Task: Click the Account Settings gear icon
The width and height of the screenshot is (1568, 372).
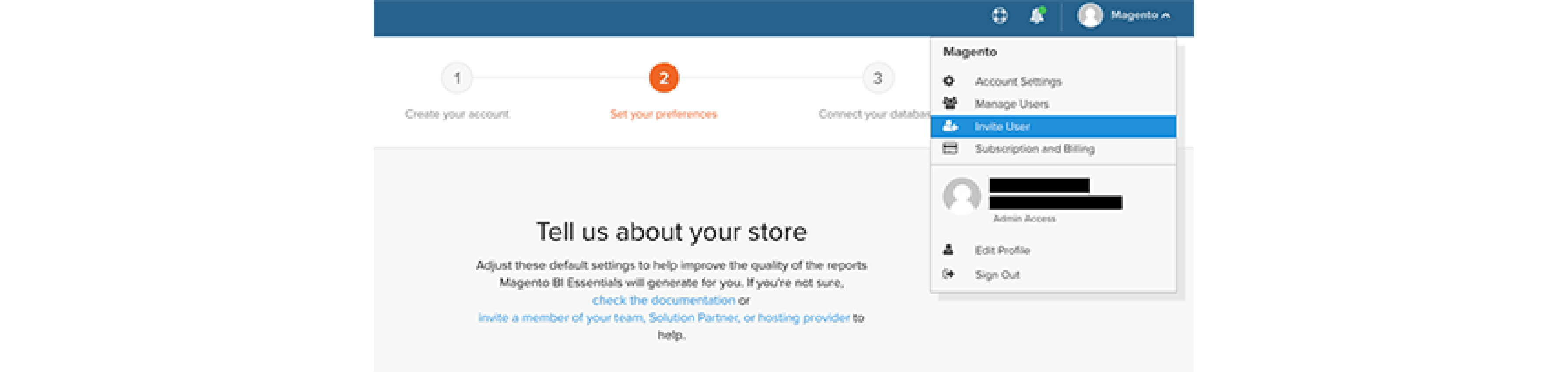Action: pos(948,81)
